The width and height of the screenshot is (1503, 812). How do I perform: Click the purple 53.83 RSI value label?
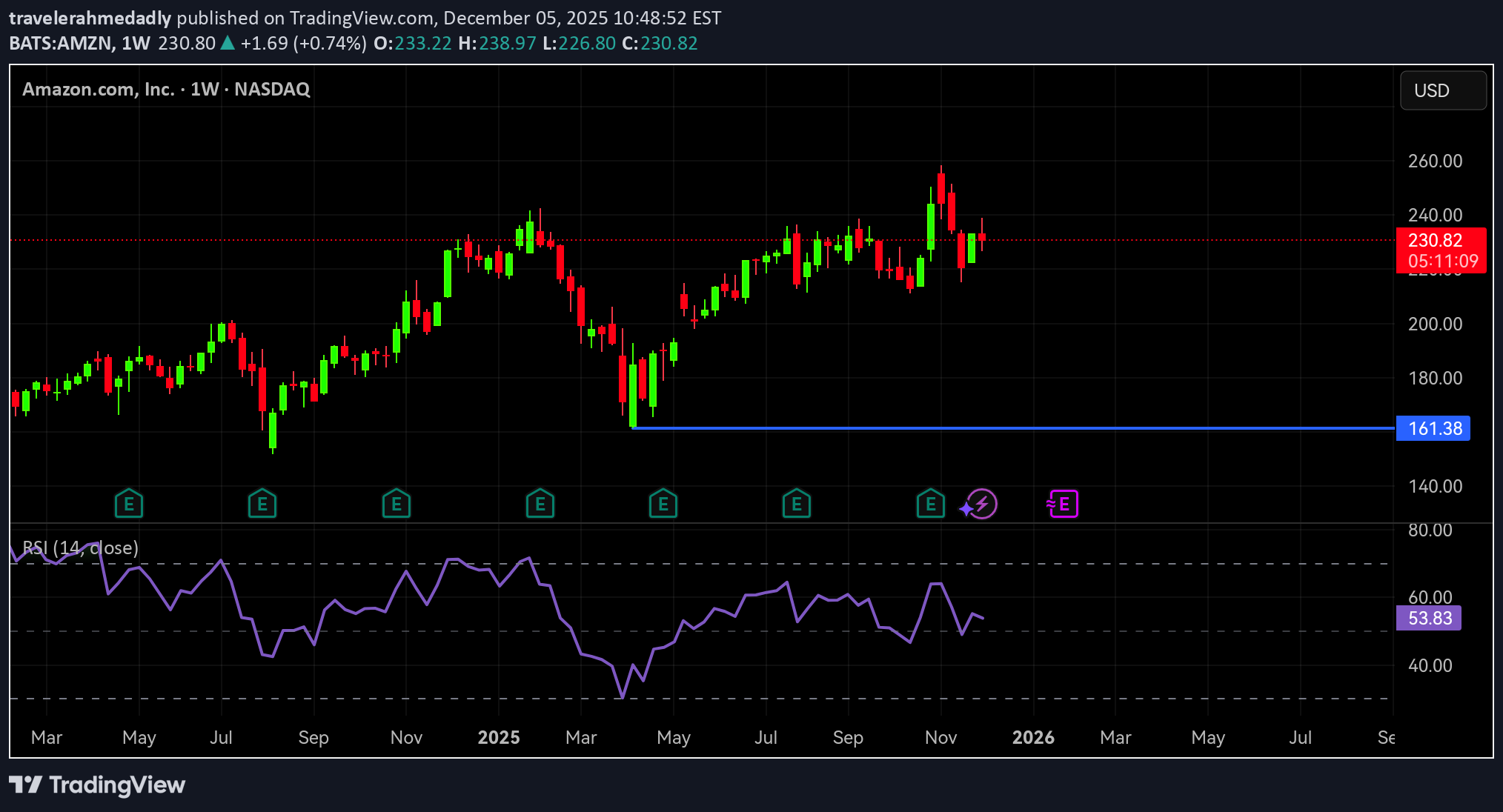tap(1428, 618)
